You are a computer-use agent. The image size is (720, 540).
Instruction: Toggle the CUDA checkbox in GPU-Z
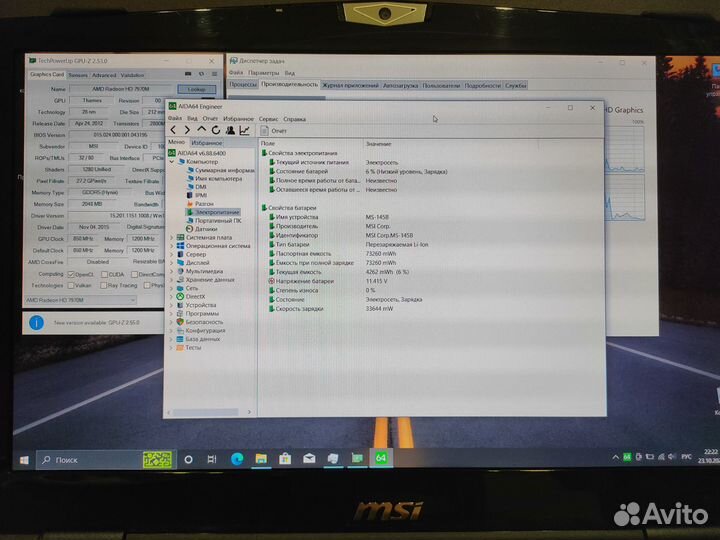tap(104, 274)
